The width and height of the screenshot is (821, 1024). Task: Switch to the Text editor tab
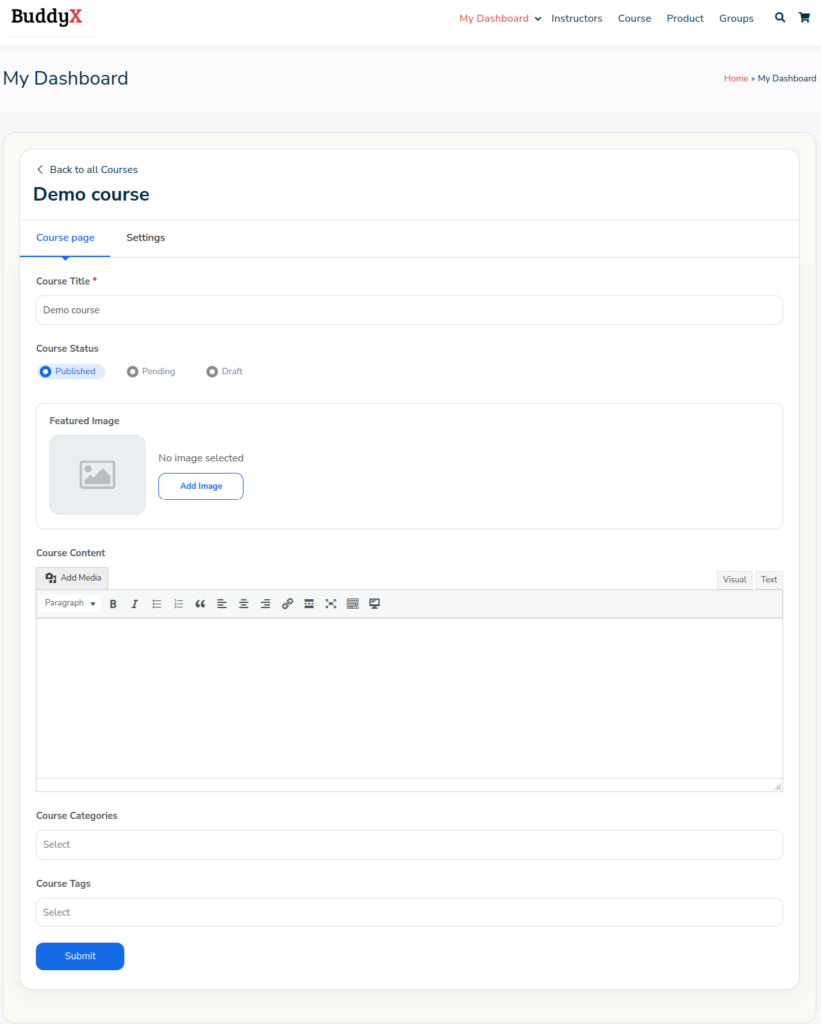(768, 579)
